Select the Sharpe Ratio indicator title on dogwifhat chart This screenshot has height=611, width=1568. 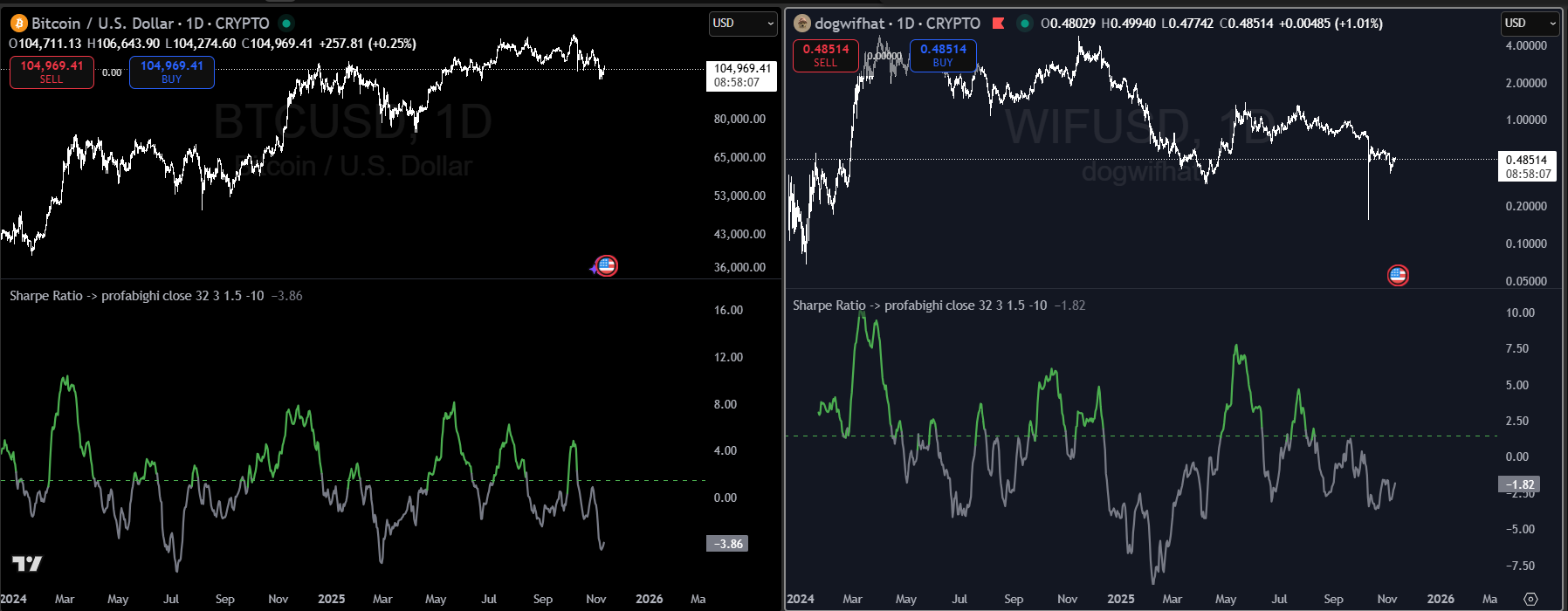click(920, 305)
